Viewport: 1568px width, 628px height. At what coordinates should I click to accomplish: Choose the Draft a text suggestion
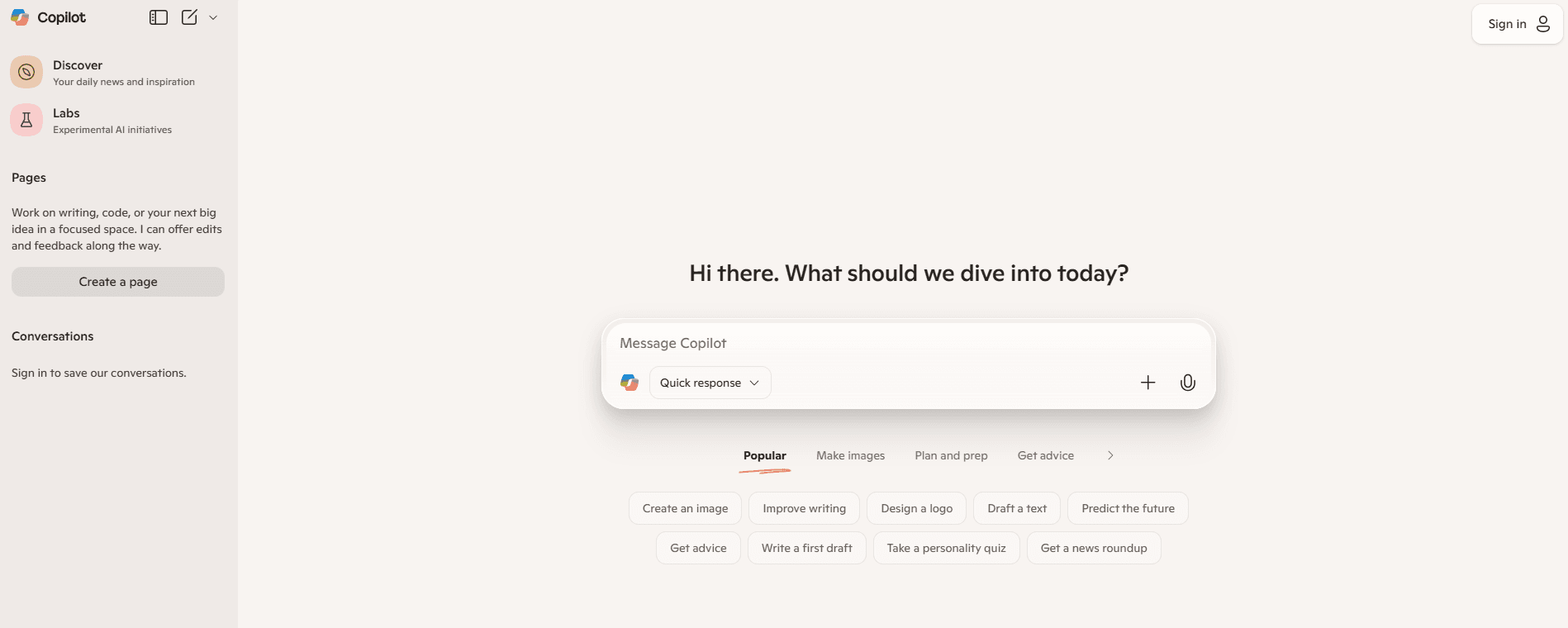(1017, 508)
